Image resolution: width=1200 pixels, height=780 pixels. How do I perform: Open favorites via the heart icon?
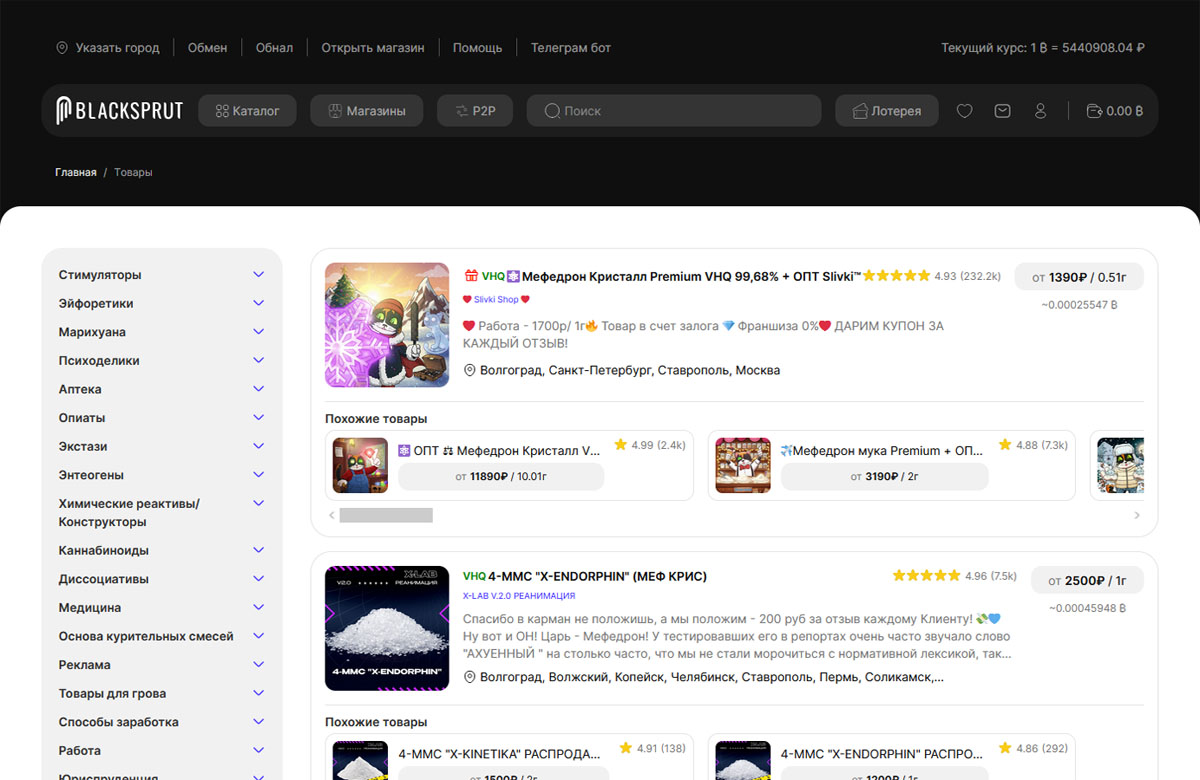point(964,110)
